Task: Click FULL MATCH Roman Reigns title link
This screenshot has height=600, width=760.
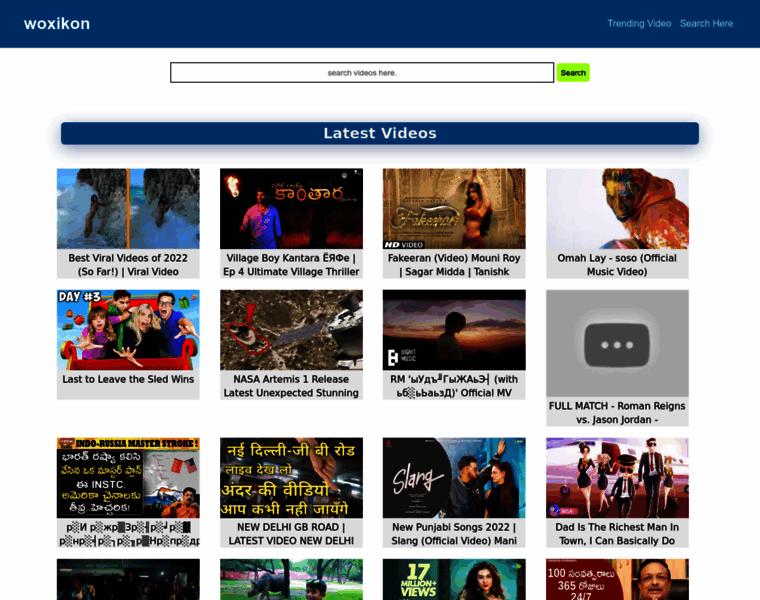Action: tap(617, 413)
